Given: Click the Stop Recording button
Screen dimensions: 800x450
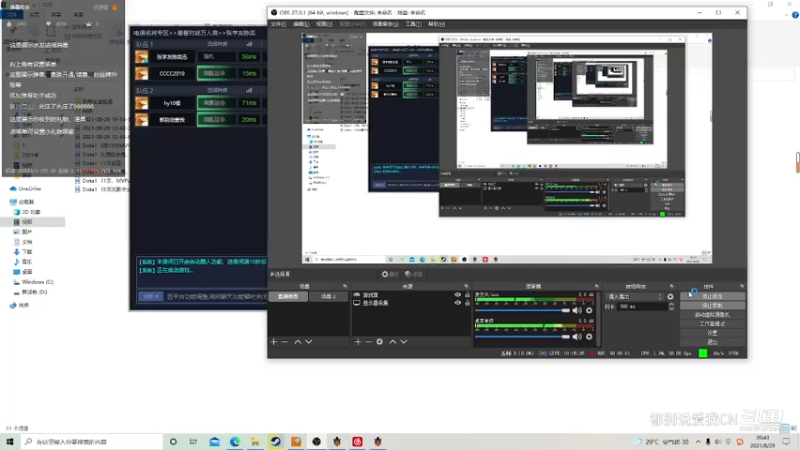Looking at the screenshot, I should pos(712,306).
